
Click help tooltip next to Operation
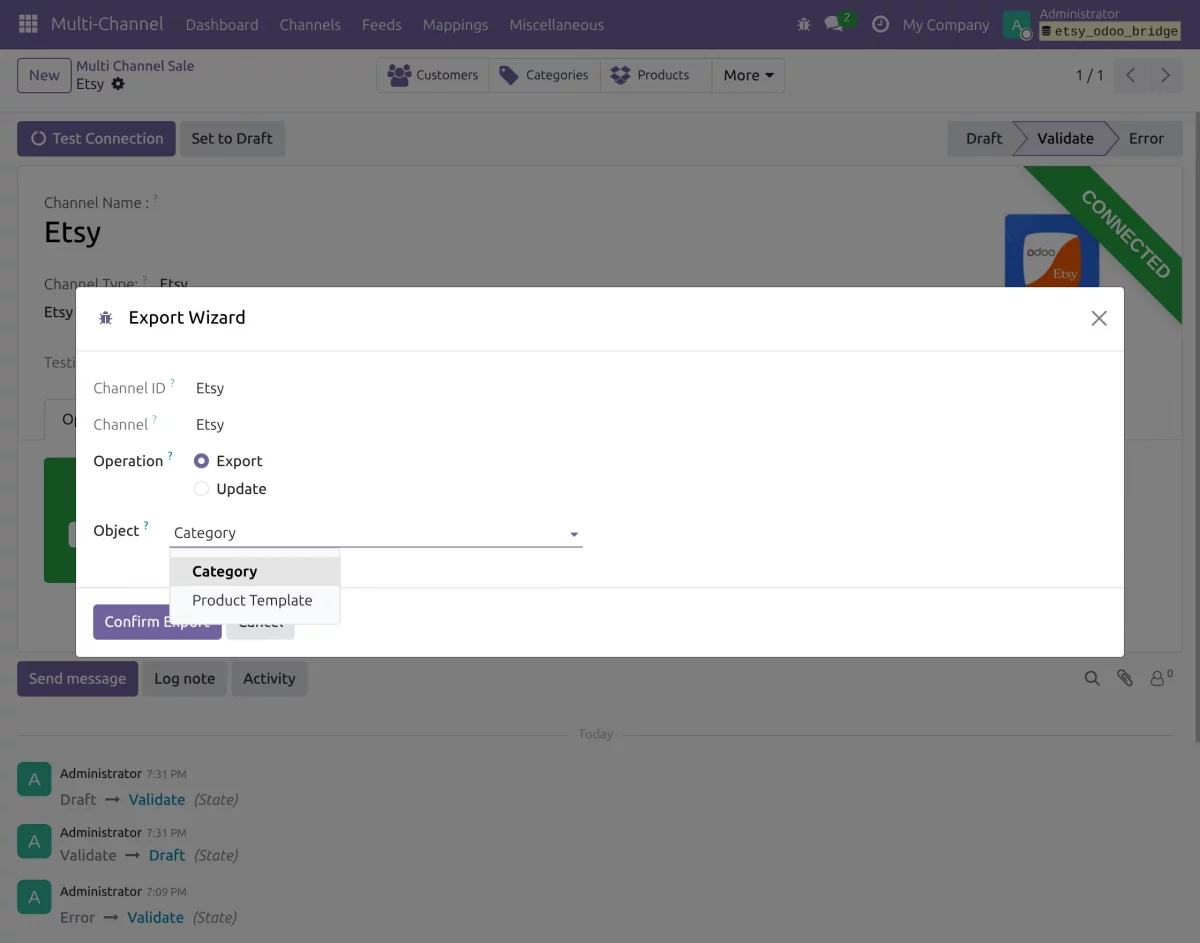click(x=170, y=456)
